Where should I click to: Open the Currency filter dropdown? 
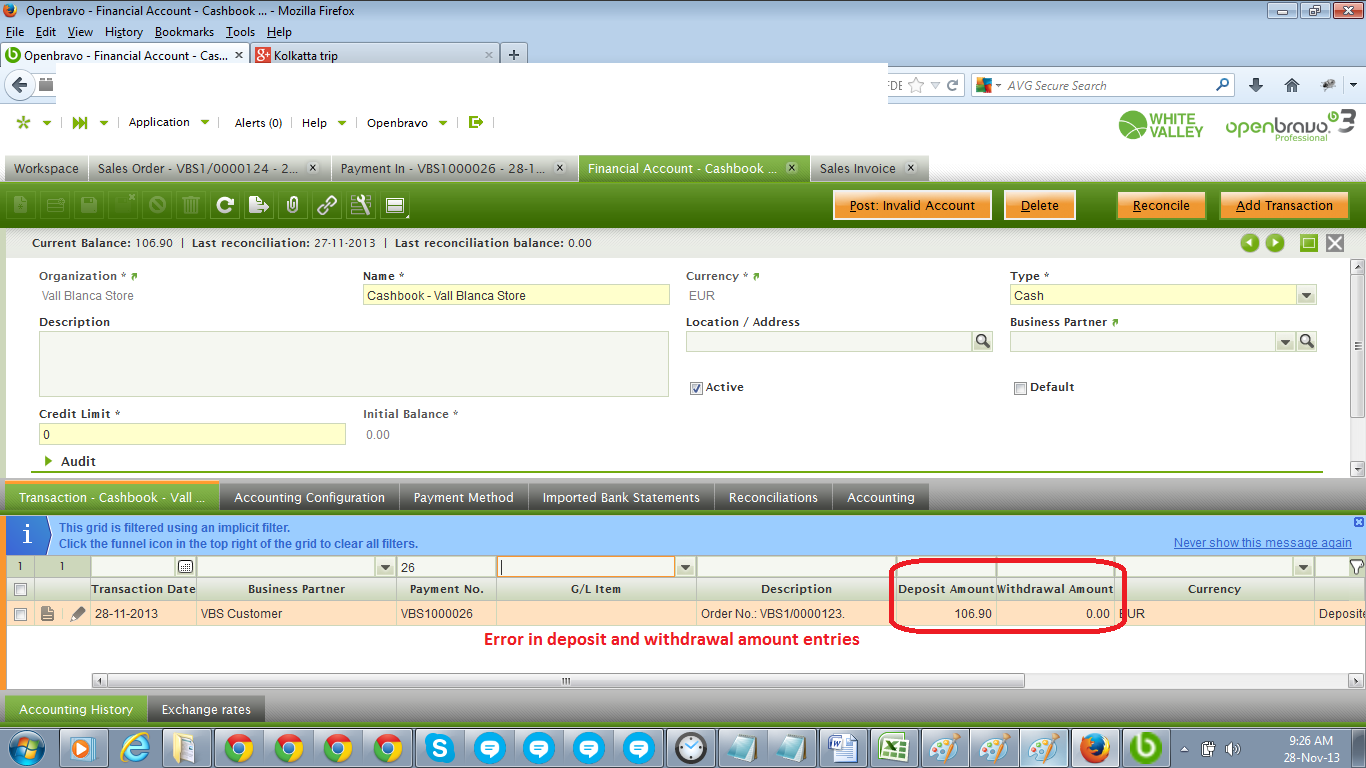pyautogui.click(x=1303, y=567)
